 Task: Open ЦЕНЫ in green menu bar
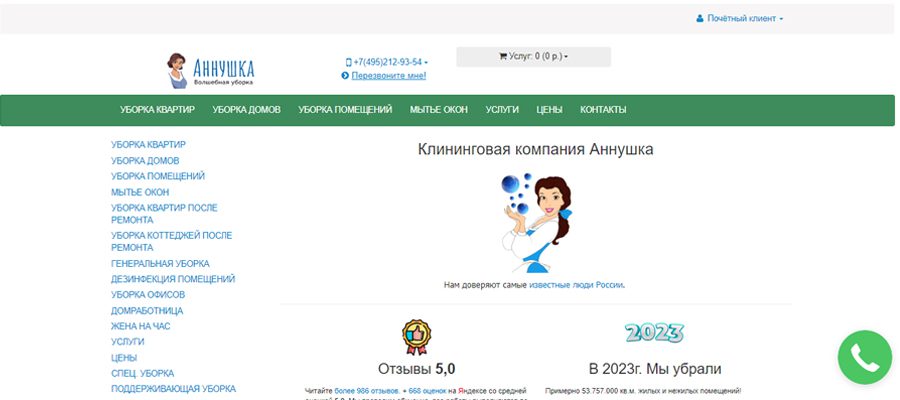(549, 110)
